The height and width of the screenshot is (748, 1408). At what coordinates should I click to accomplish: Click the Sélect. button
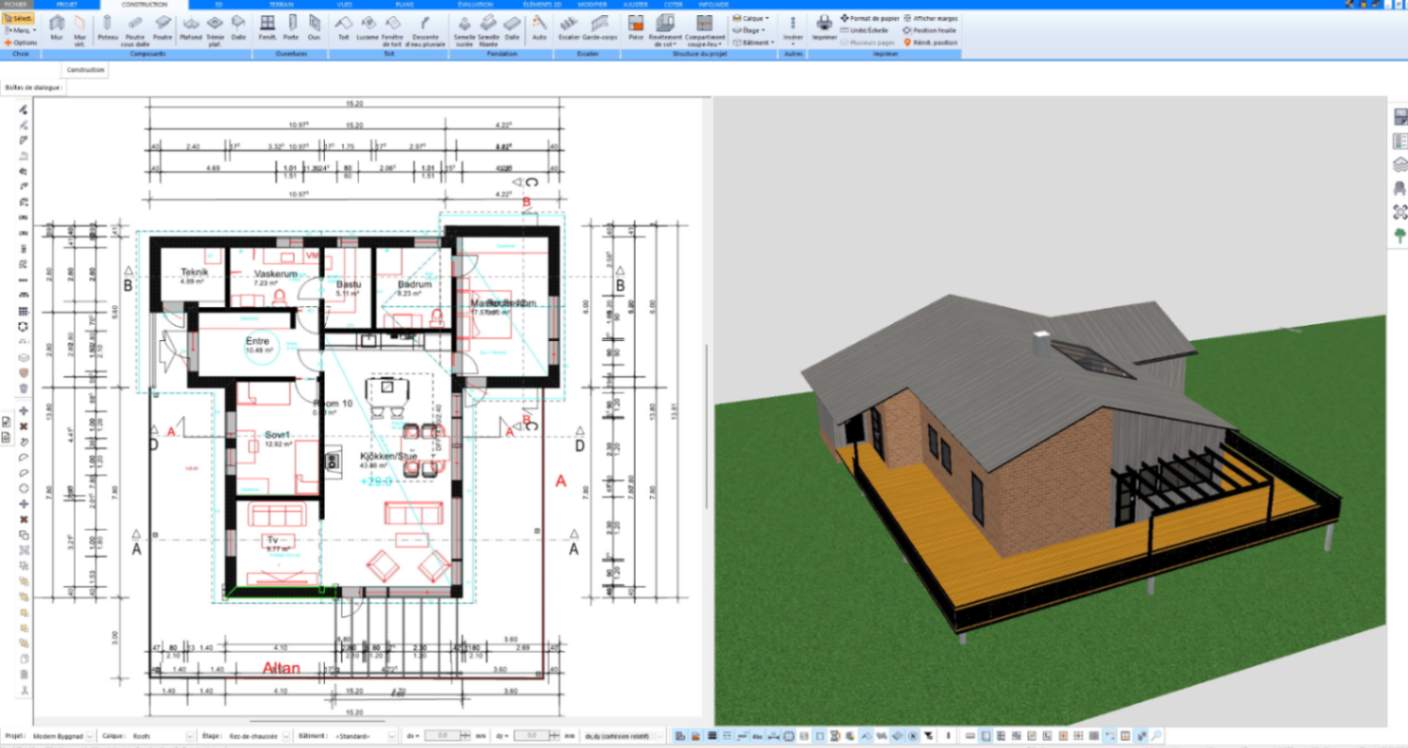(19, 18)
